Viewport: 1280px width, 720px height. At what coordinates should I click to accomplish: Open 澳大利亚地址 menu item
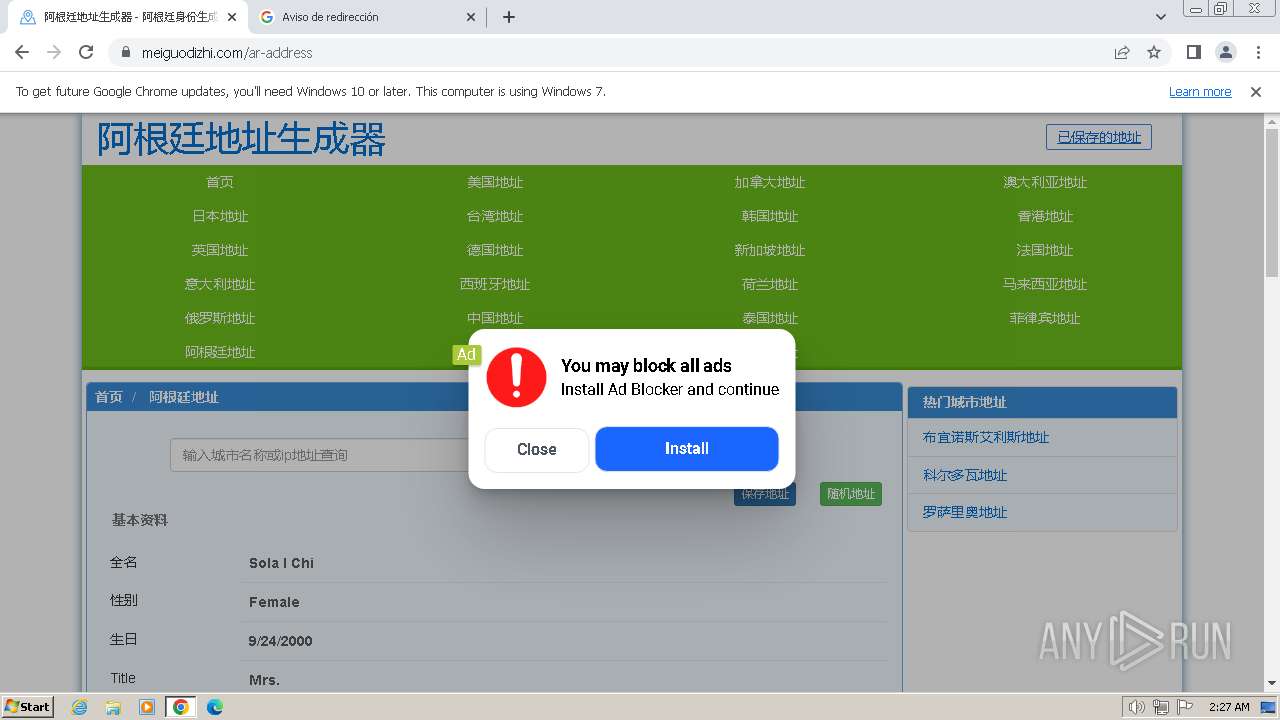1045,182
